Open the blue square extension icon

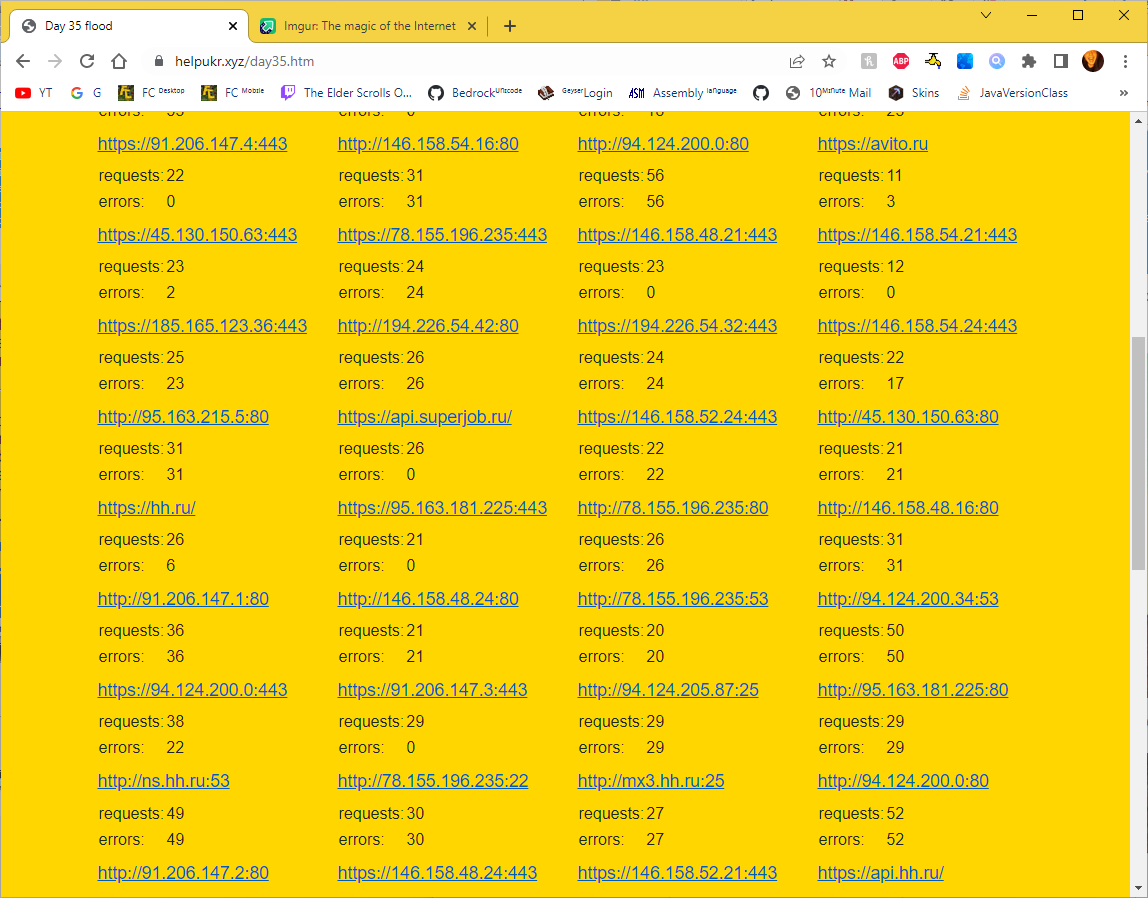[965, 61]
